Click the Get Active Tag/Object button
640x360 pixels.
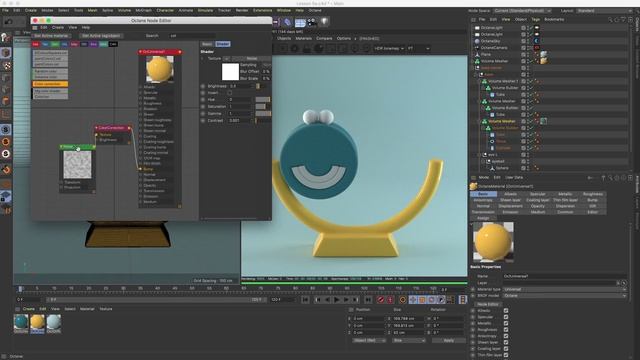tap(100, 36)
